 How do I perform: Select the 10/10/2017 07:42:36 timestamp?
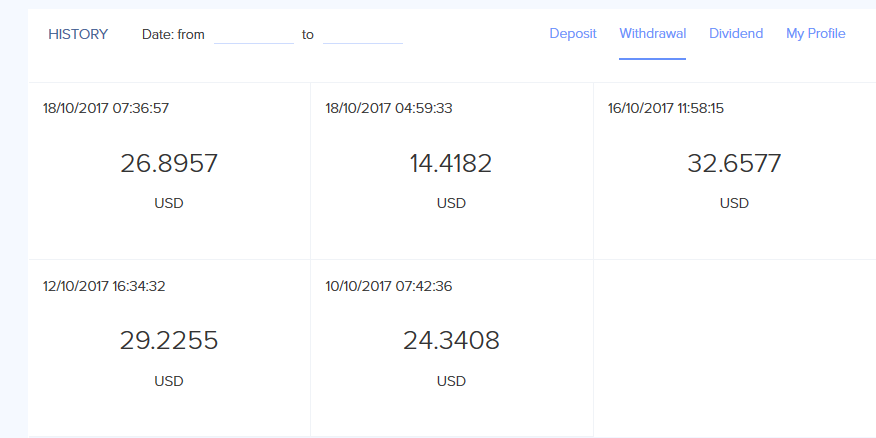[x=389, y=286]
